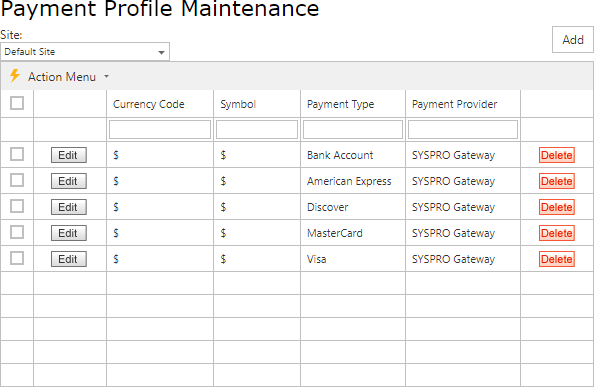Viewport: 594px width, 387px height.
Task: Sort by the Symbol column header
Action: (238, 104)
